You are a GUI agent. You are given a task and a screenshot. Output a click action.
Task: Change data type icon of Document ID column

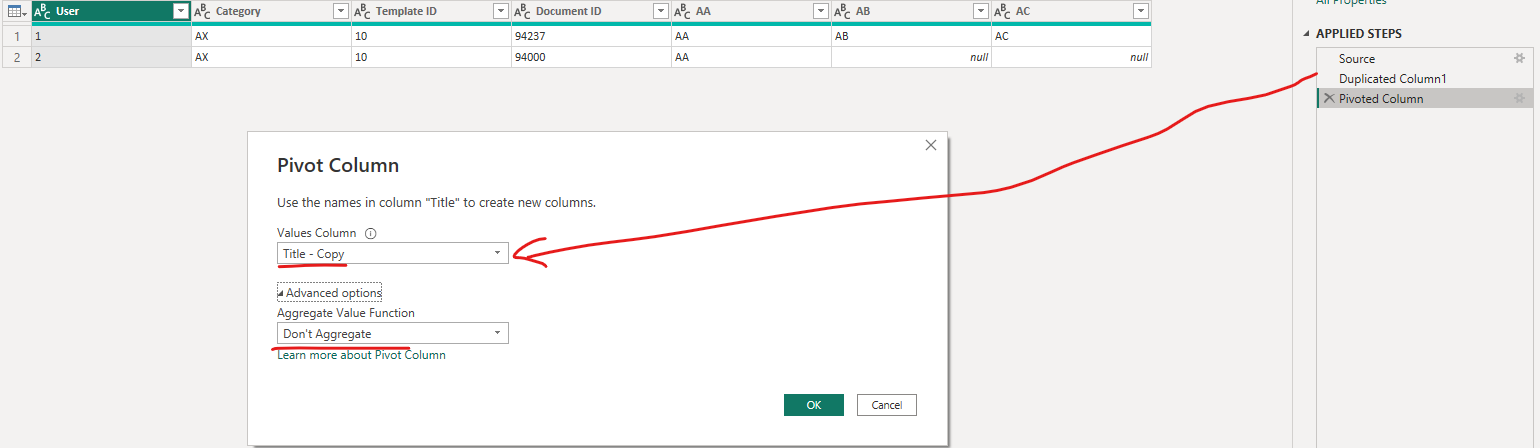click(522, 11)
